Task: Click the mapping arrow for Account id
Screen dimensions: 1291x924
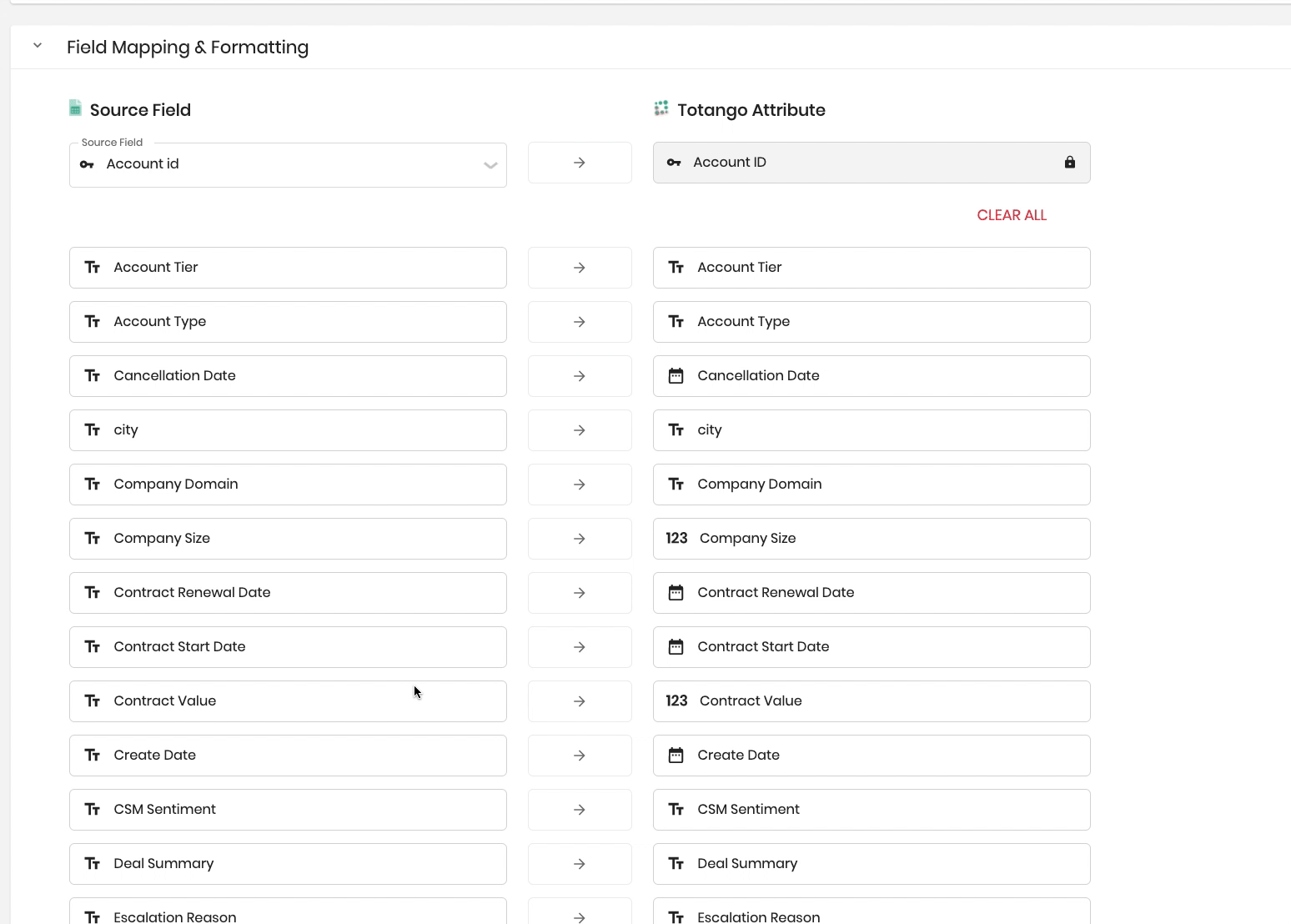Action: click(x=580, y=163)
